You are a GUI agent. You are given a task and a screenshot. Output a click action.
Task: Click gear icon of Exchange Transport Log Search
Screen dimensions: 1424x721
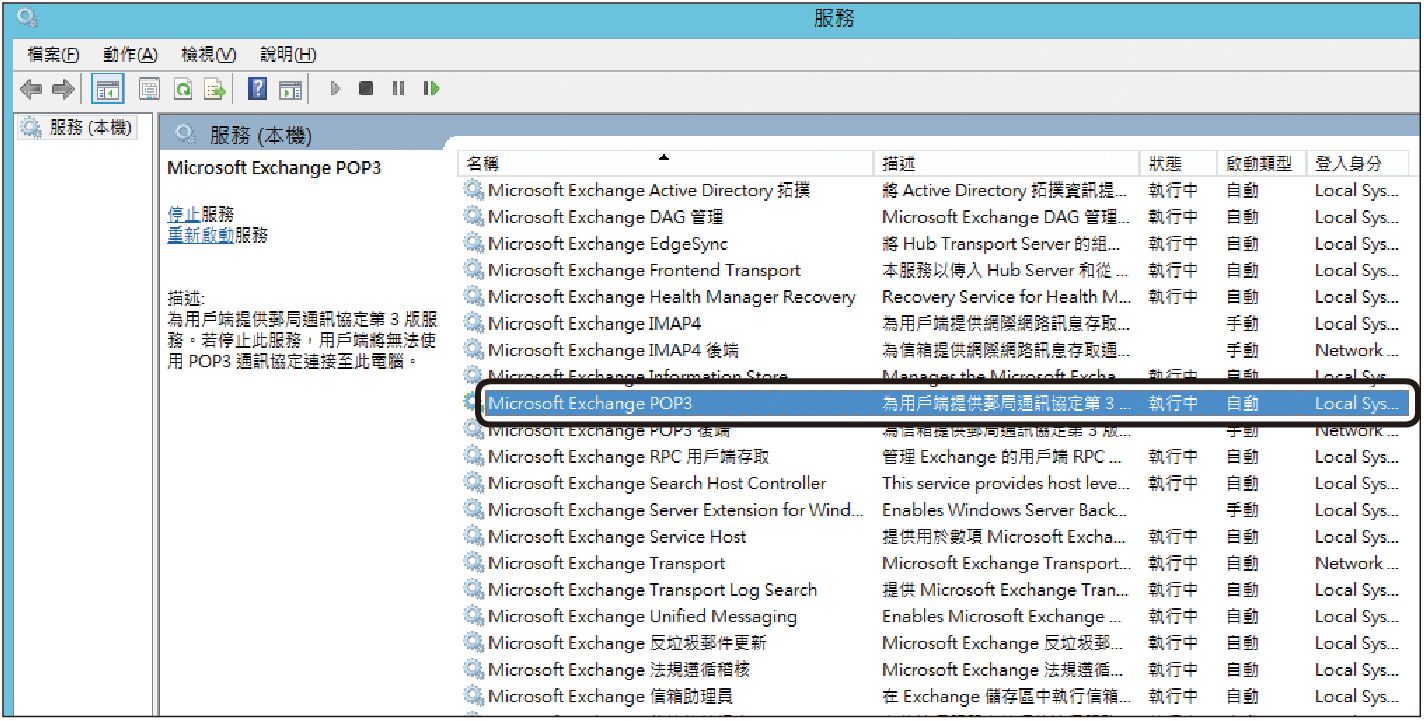(473, 589)
